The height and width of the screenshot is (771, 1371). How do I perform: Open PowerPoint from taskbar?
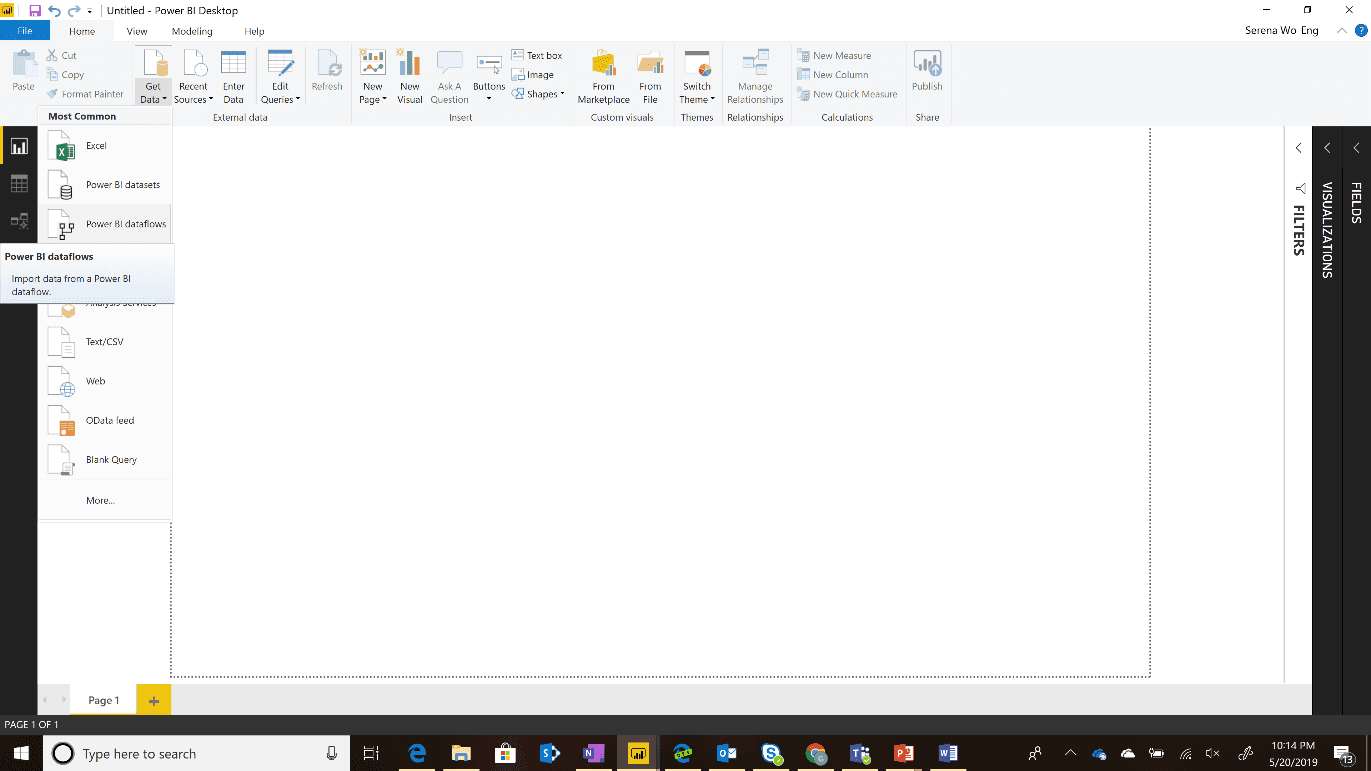click(904, 753)
